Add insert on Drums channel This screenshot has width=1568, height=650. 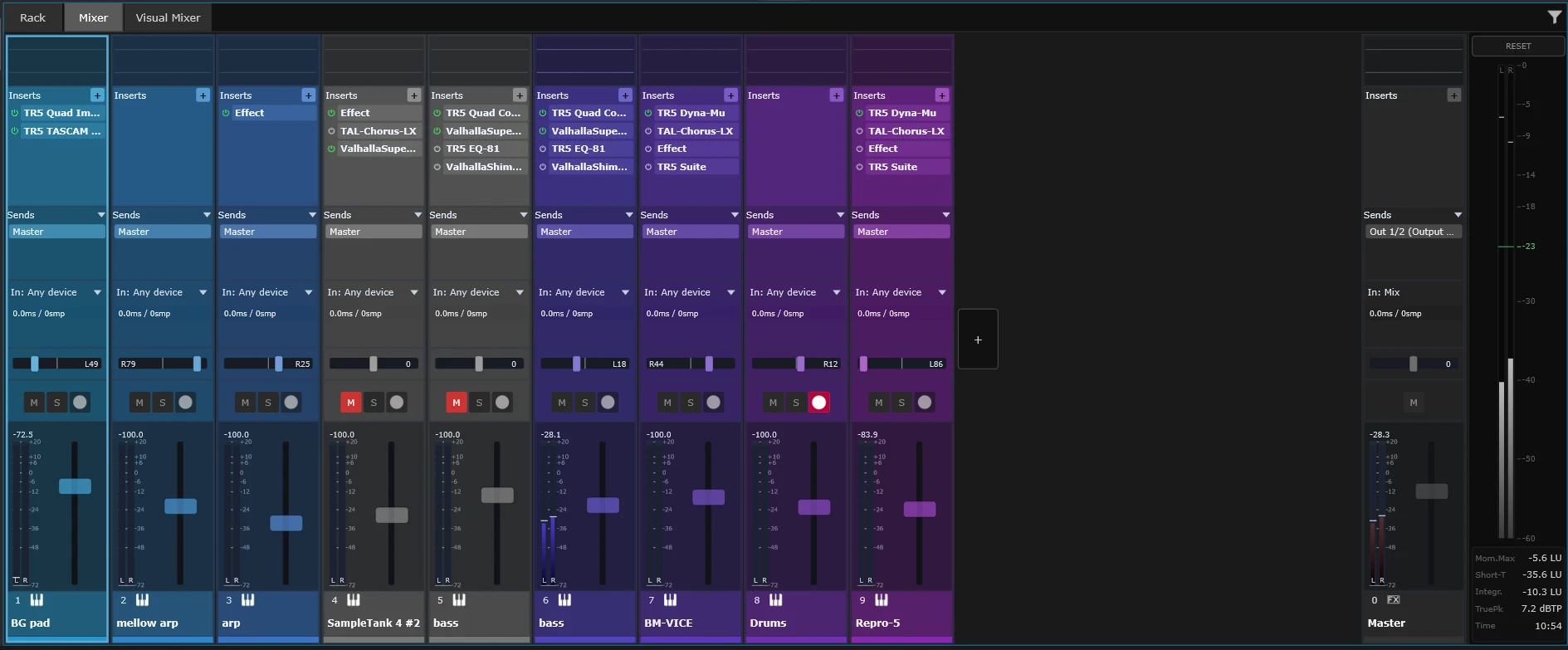coord(836,95)
